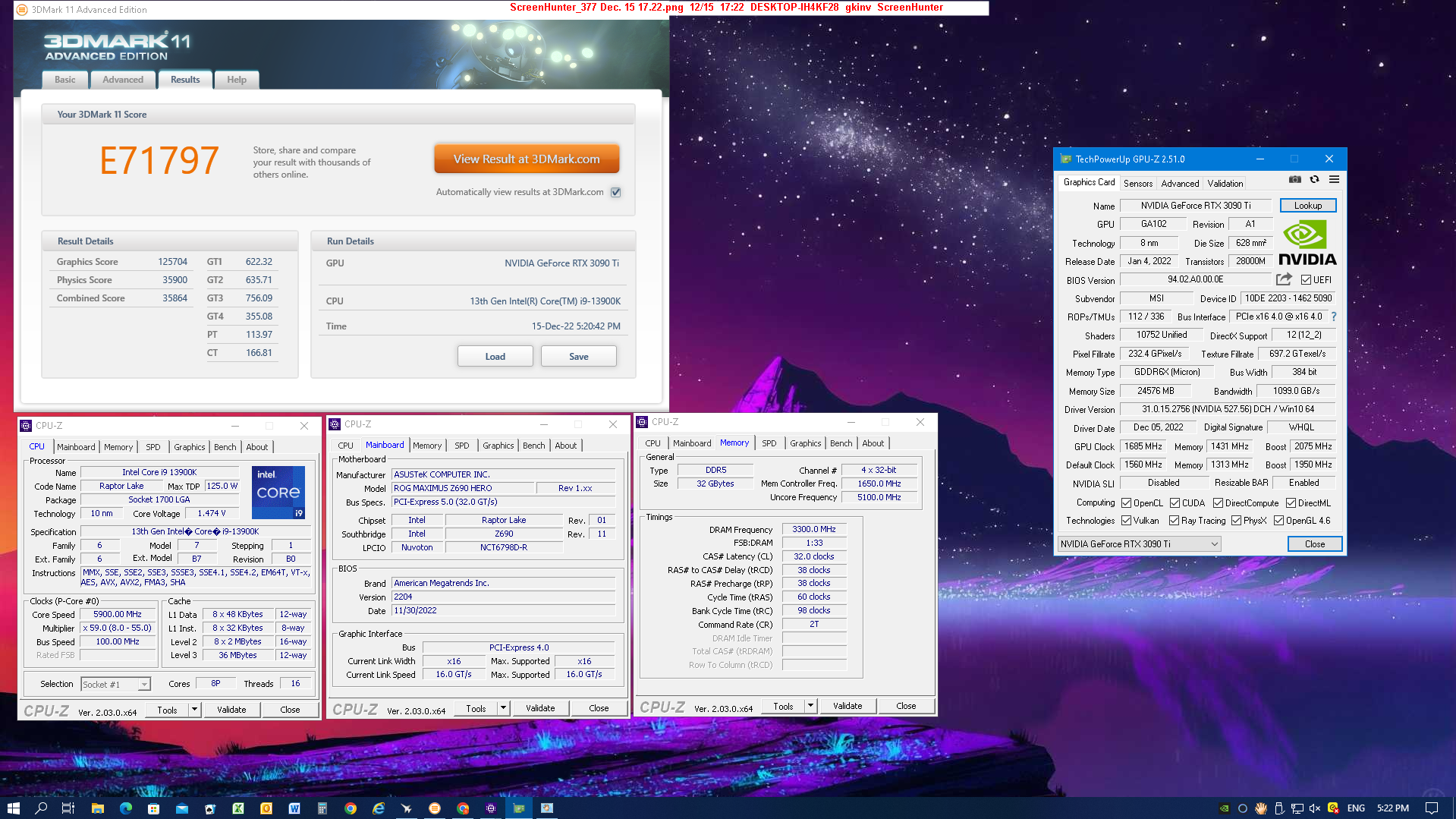
Task: Click Safely Remove Hardware tray icon
Action: (x=1278, y=808)
